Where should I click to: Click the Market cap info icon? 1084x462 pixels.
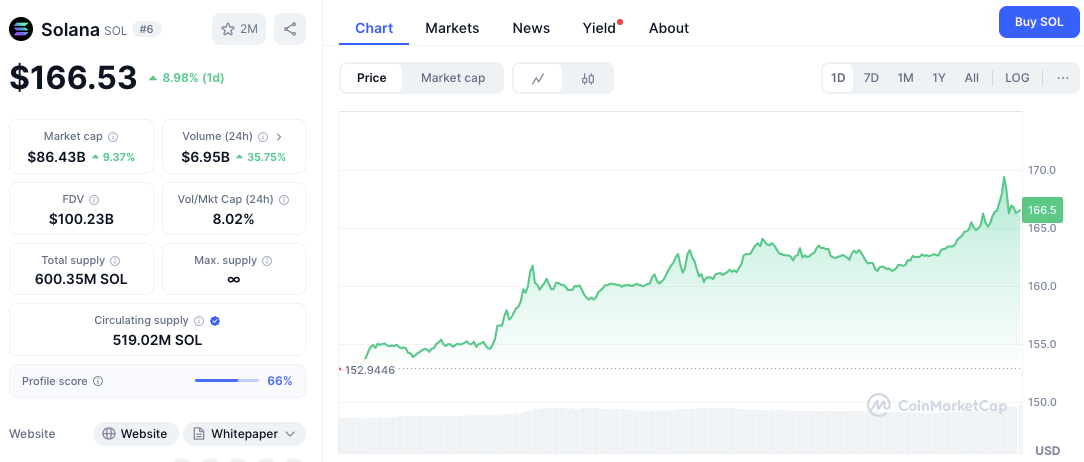click(113, 136)
